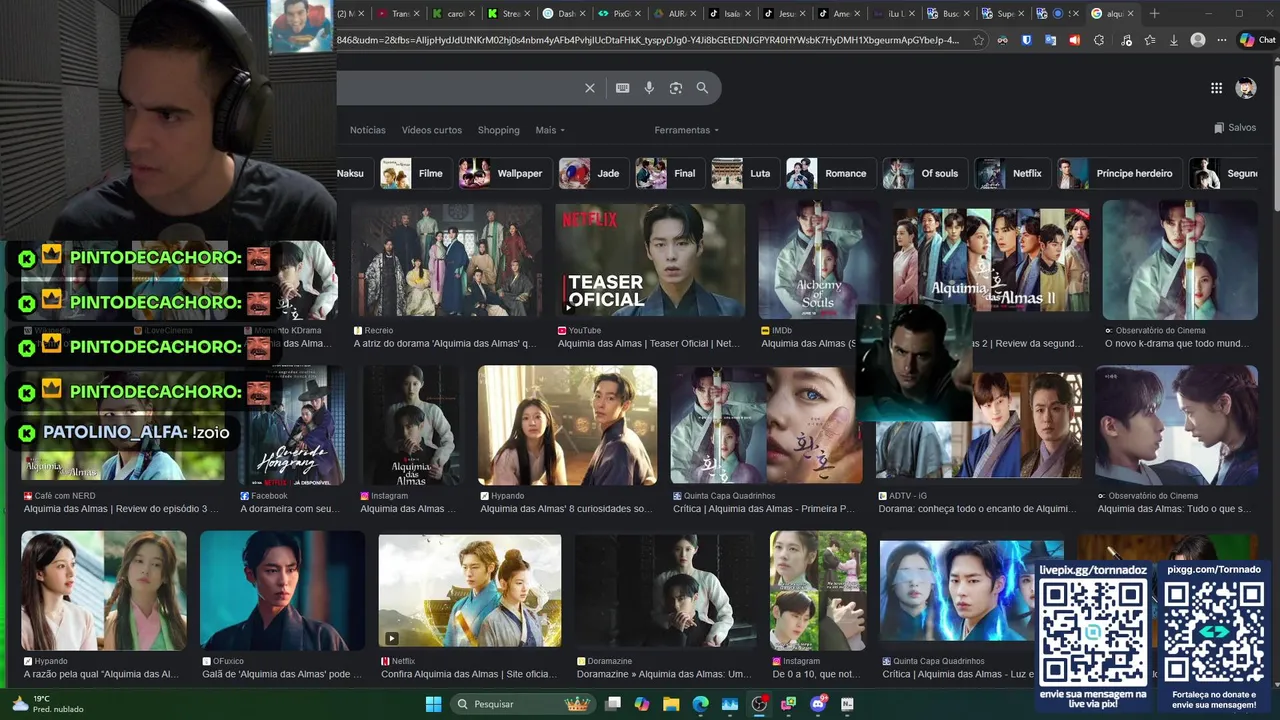Open the Windows Start menu
This screenshot has height=720, width=1280.
point(433,704)
